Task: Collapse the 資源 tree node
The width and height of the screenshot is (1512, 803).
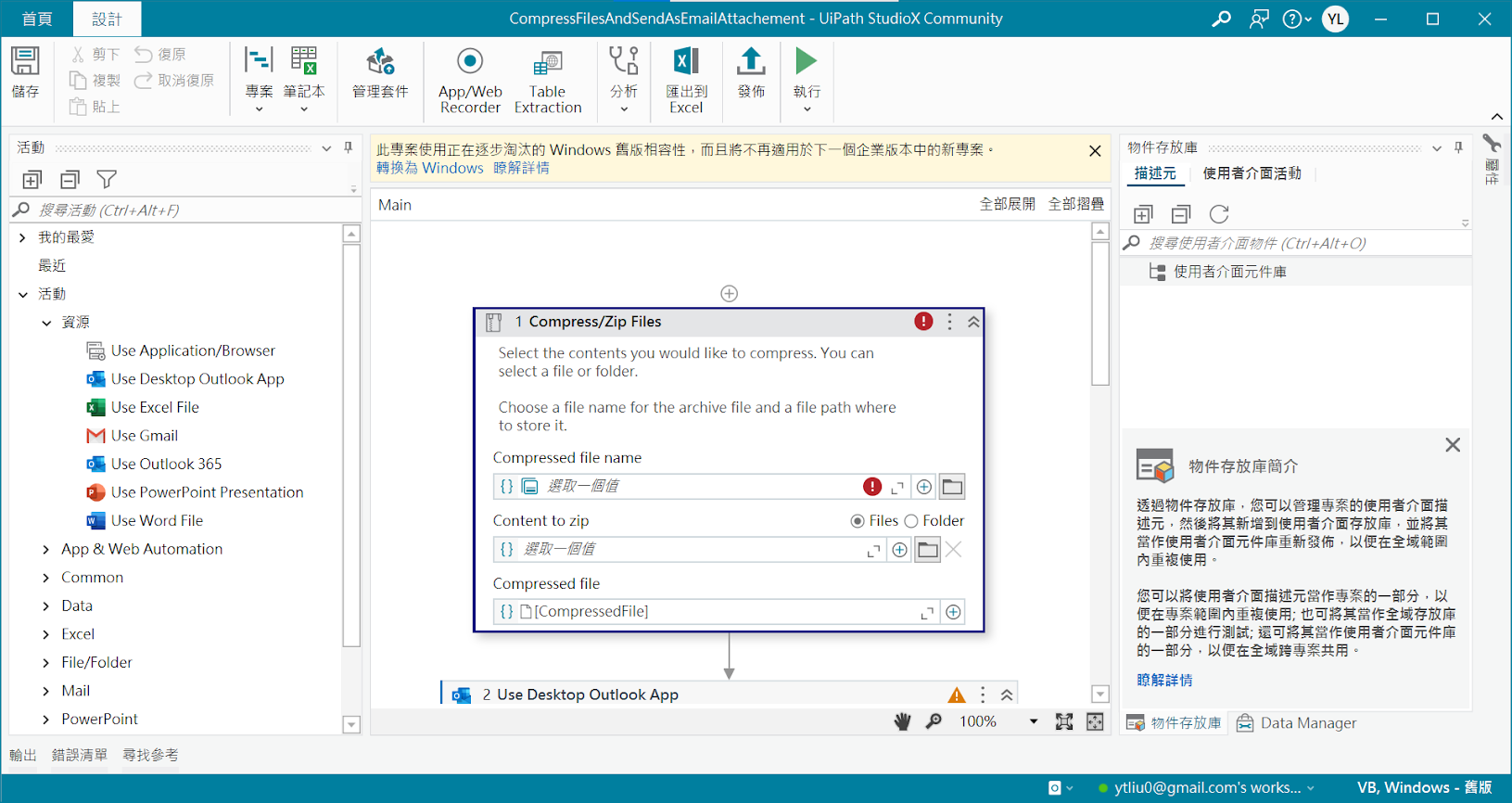Action: click(x=46, y=323)
